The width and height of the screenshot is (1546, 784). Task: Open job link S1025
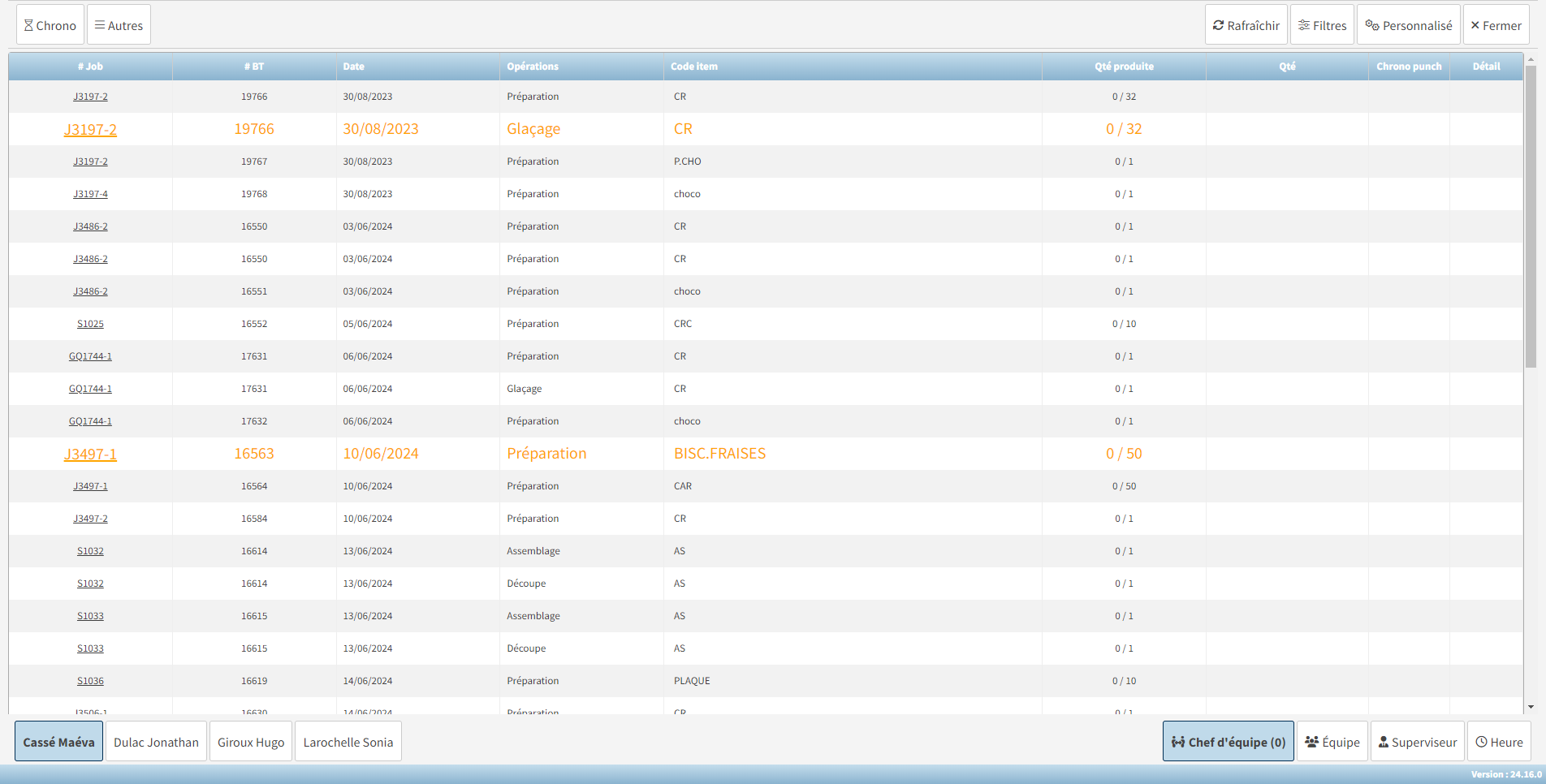click(90, 324)
